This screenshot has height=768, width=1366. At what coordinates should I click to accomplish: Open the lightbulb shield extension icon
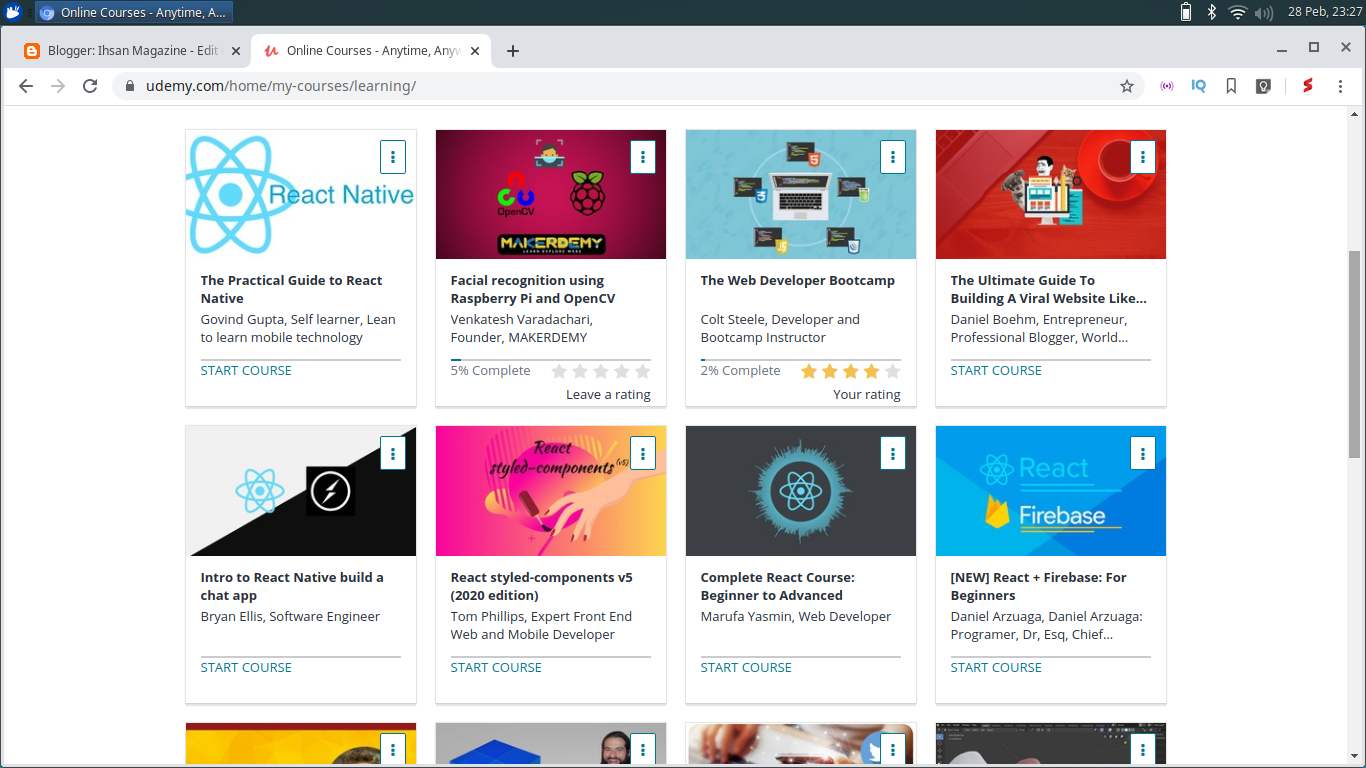(1264, 86)
